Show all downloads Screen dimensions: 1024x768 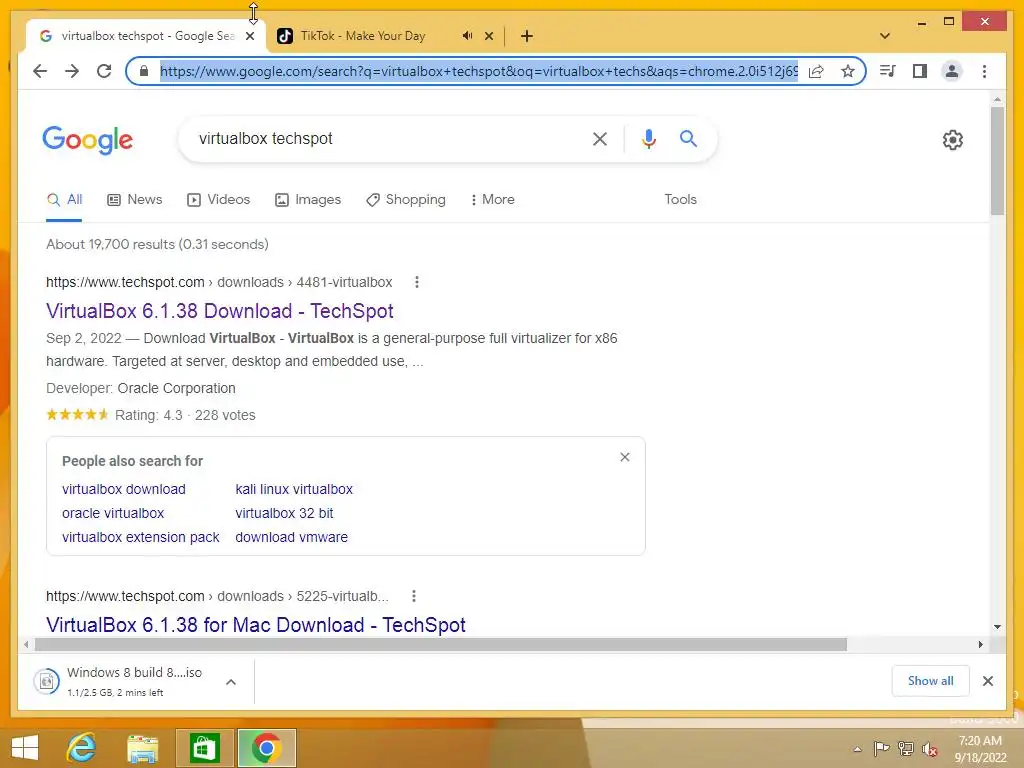click(x=931, y=680)
